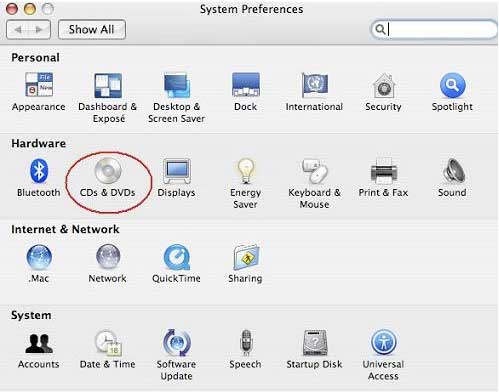Go forward with the right arrow button

coord(40,29)
